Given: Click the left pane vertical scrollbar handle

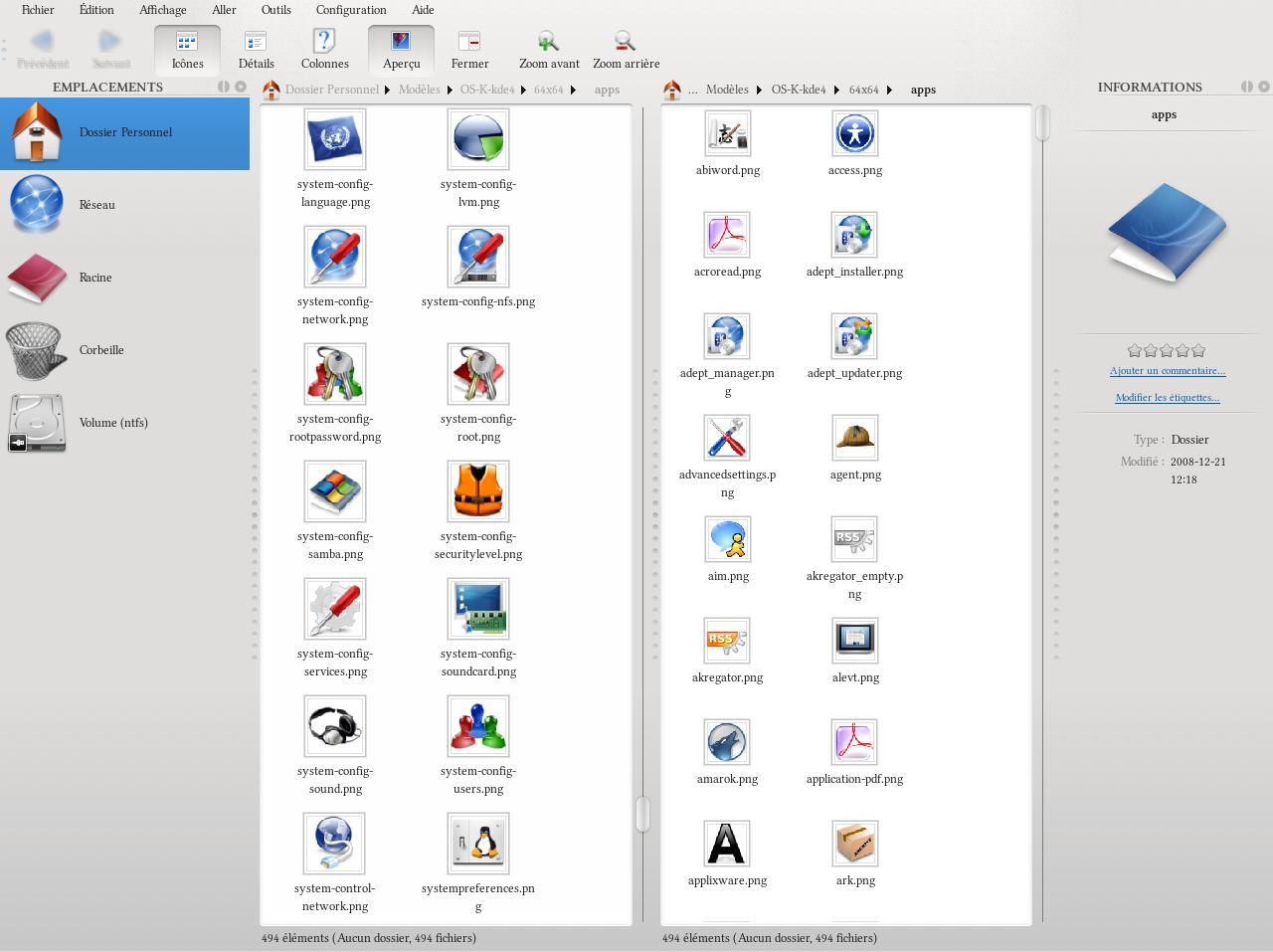Looking at the screenshot, I should tap(642, 814).
